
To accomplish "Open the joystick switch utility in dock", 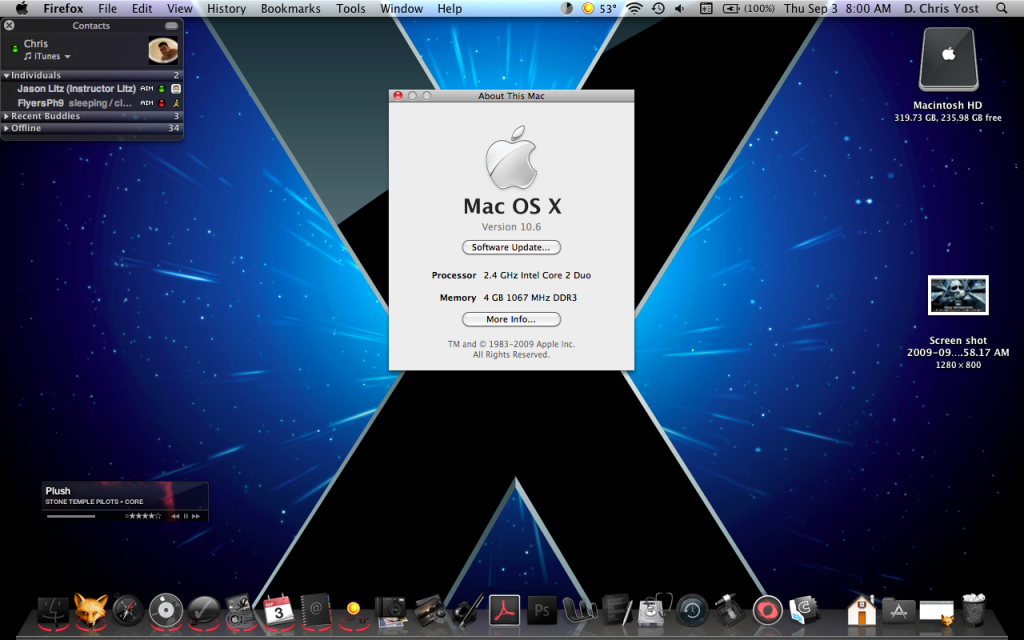I will click(x=729, y=611).
